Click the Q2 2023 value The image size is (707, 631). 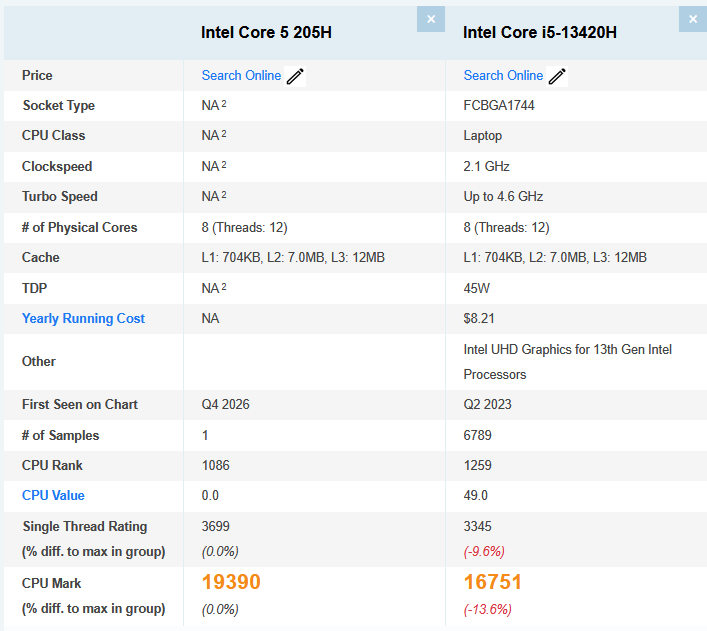pos(487,404)
